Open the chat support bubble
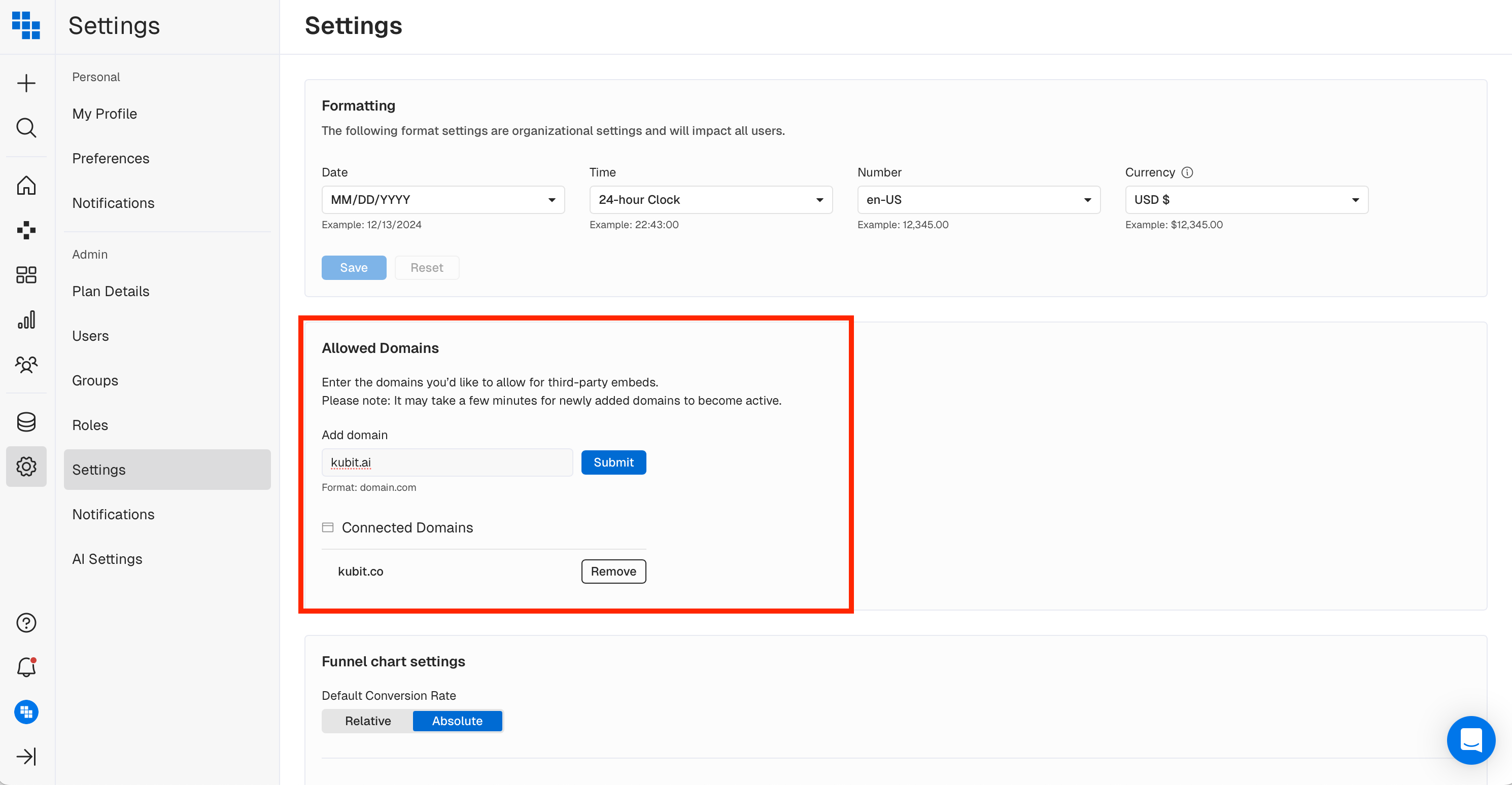The image size is (1512, 785). click(1470, 739)
